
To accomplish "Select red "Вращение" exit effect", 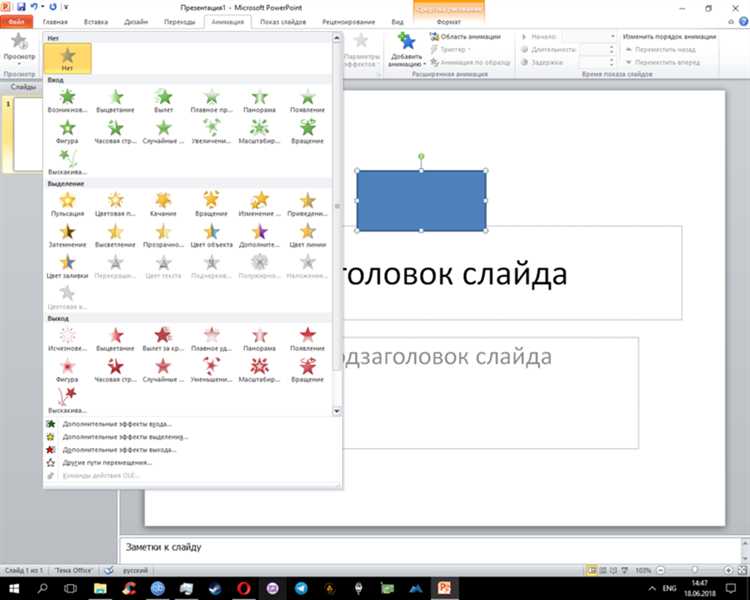I will tap(308, 371).
